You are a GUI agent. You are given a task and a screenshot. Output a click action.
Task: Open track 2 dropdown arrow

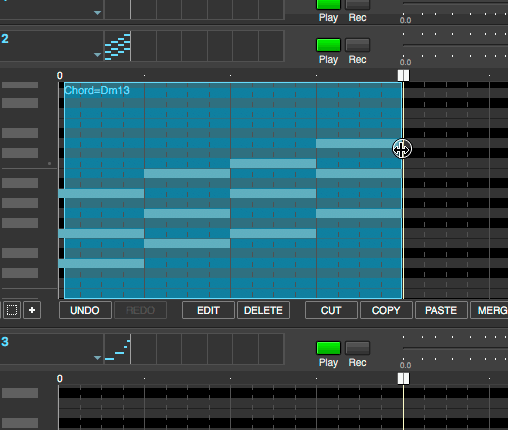point(97,54)
